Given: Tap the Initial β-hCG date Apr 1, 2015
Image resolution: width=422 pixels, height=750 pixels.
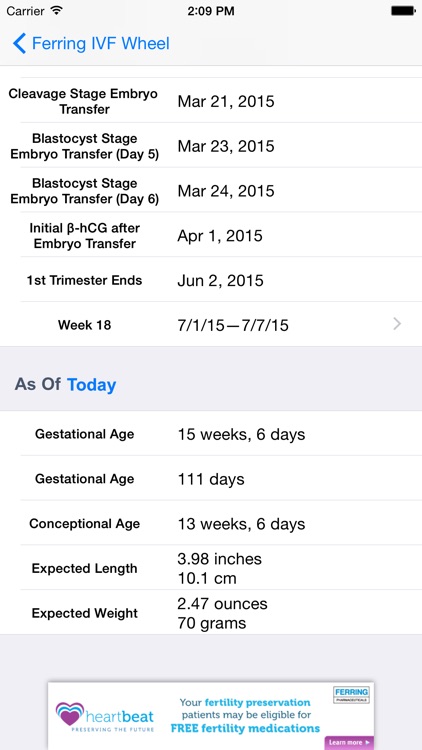Looking at the screenshot, I should (x=220, y=236).
